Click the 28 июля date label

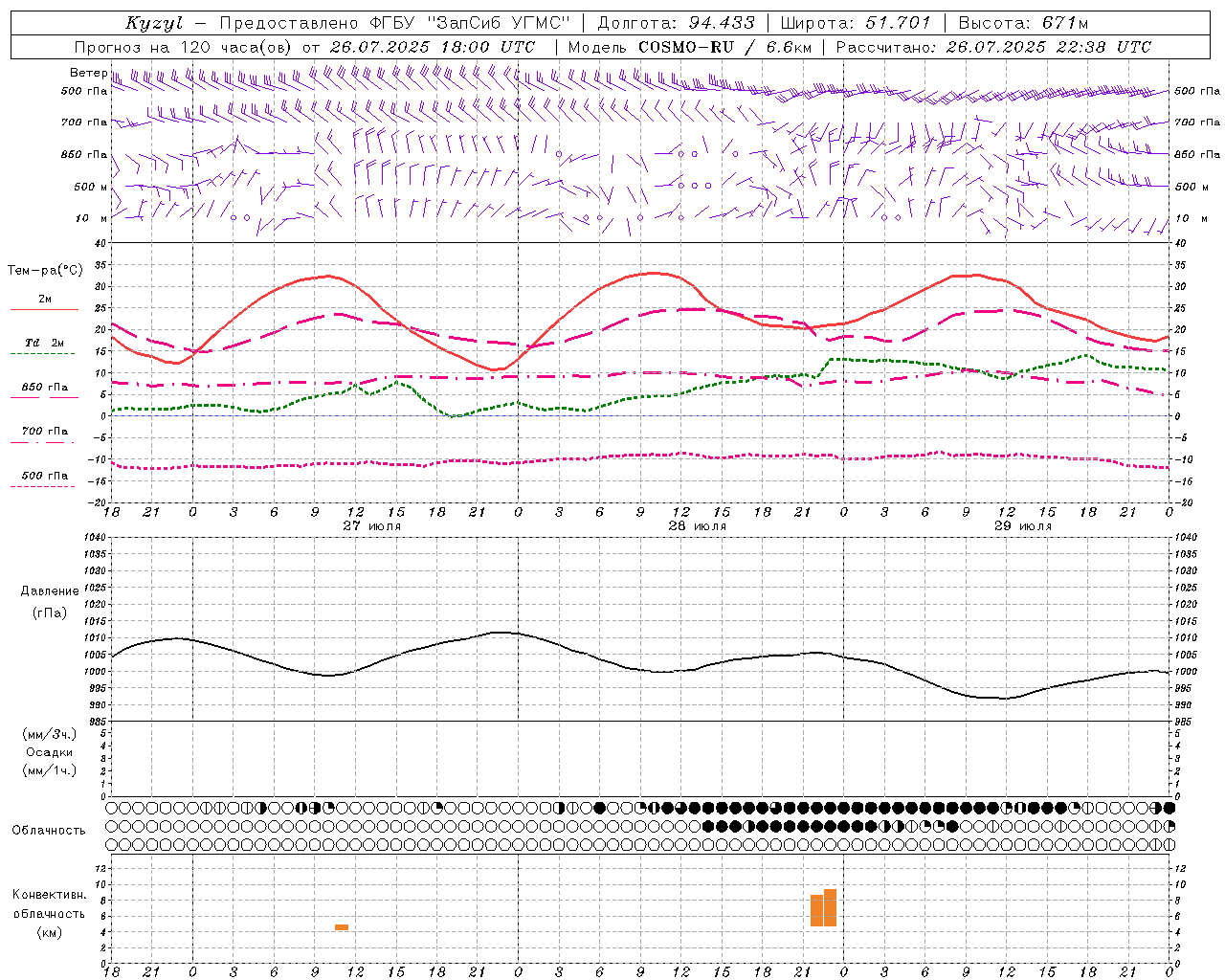click(698, 526)
